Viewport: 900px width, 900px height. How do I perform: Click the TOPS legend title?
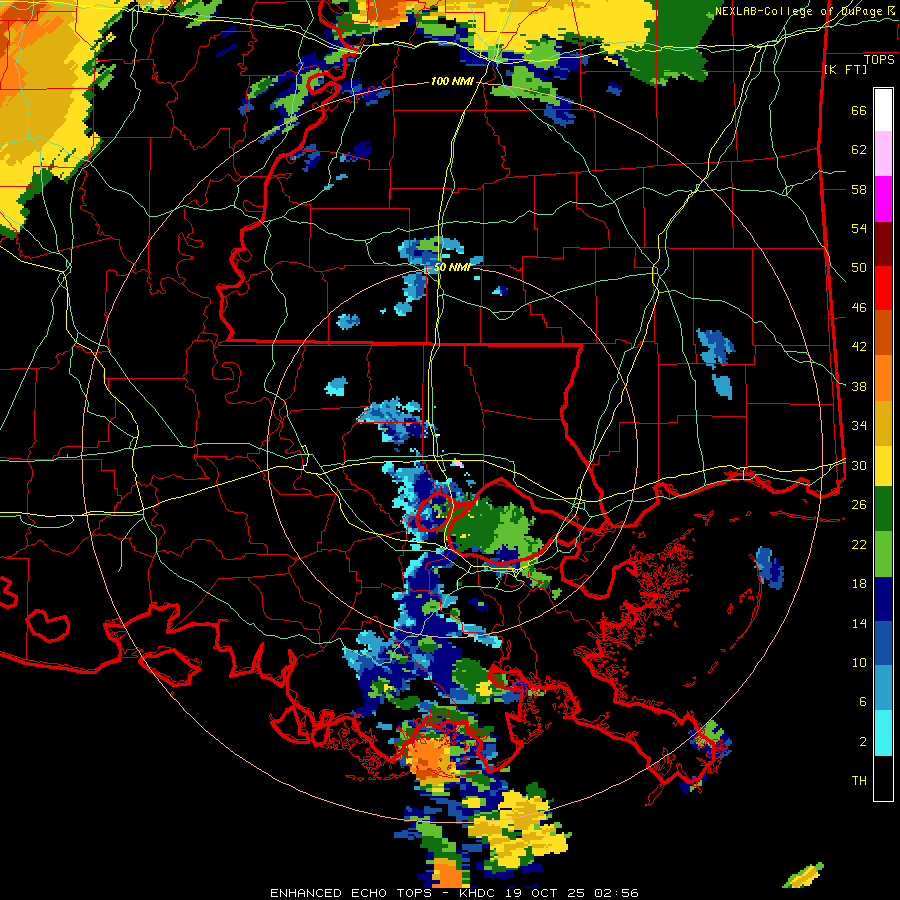[879, 60]
